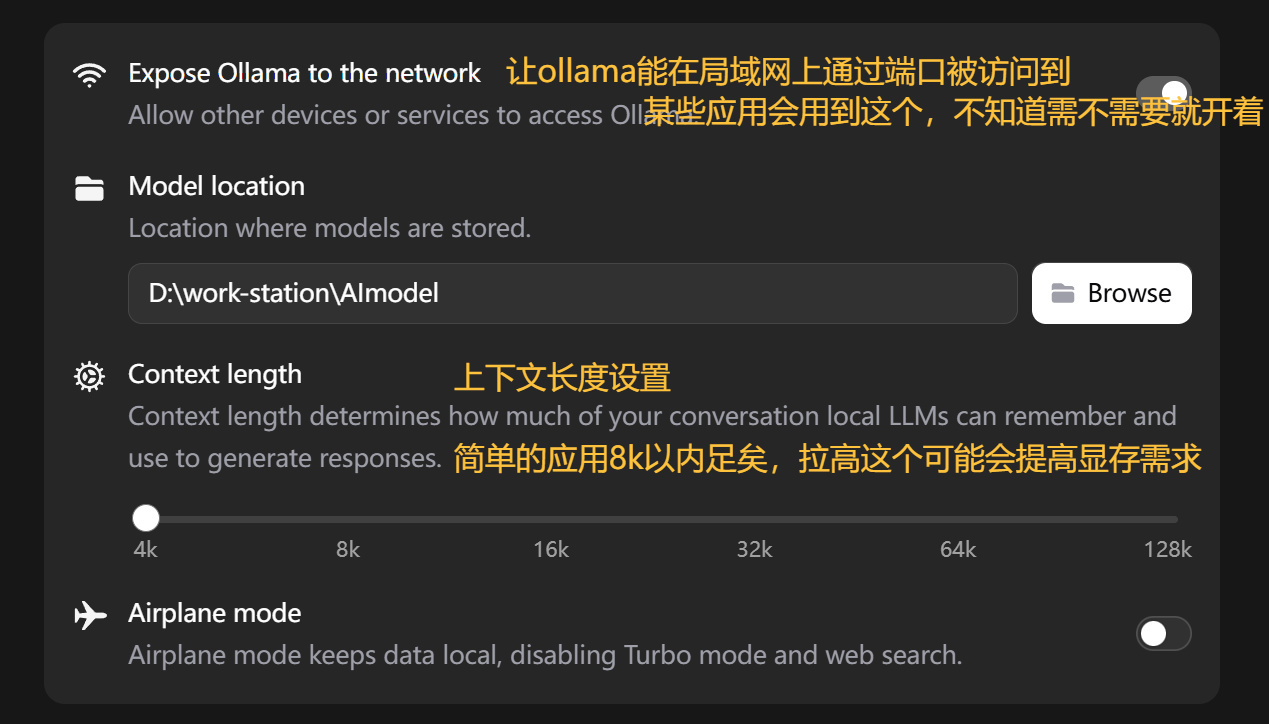Click the "Expose Ollama to the network" heading
Screen dimensions: 1269x724
(304, 73)
